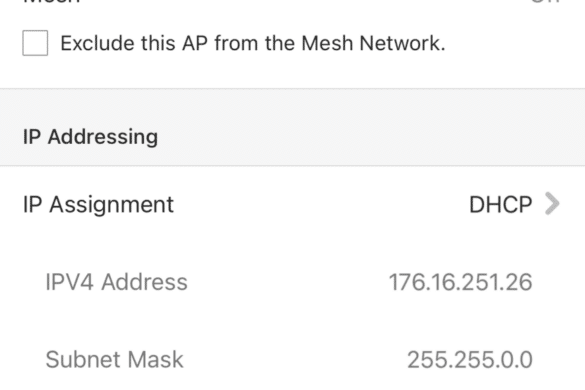Tap the IPV4 Address row
This screenshot has width=585, height=390.
click(x=292, y=281)
